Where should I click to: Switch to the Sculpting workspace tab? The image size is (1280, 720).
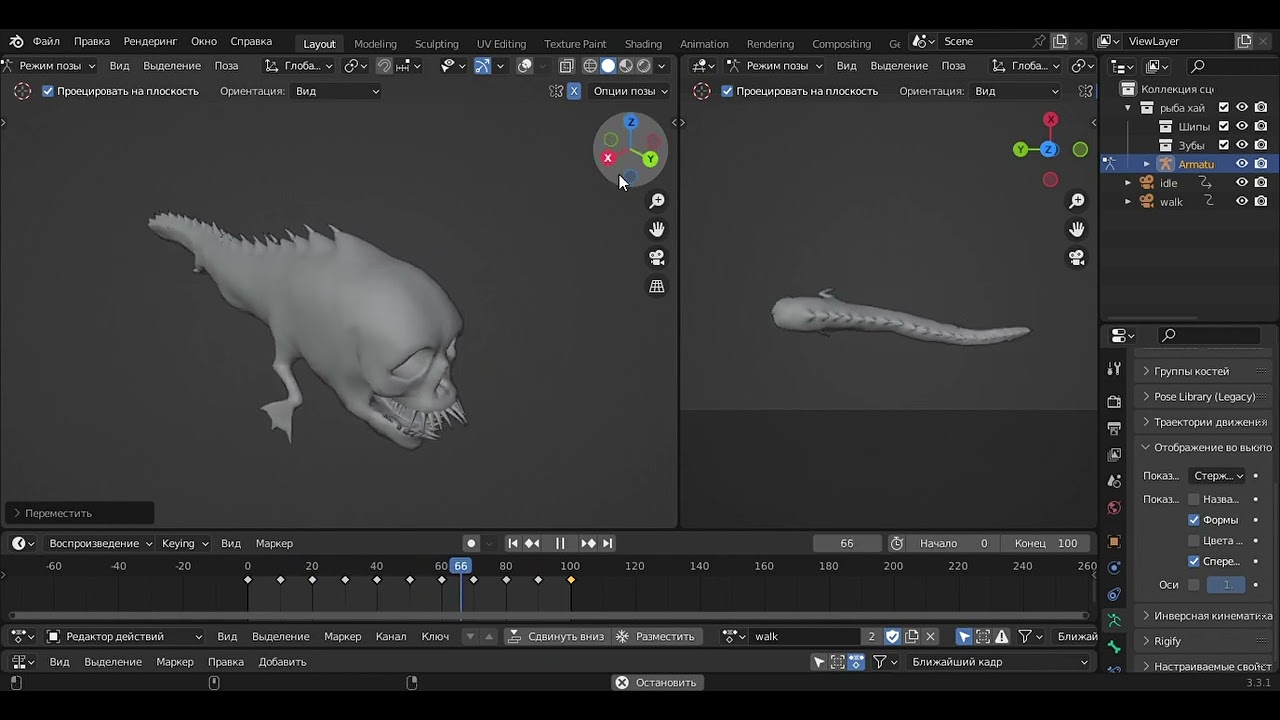pos(436,44)
